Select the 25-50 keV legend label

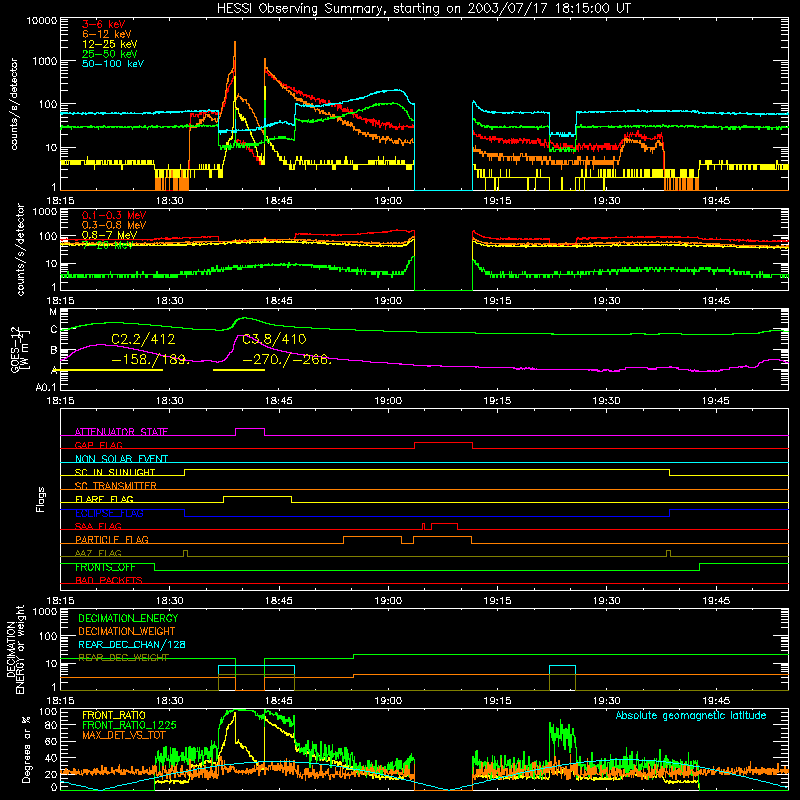tap(110, 54)
